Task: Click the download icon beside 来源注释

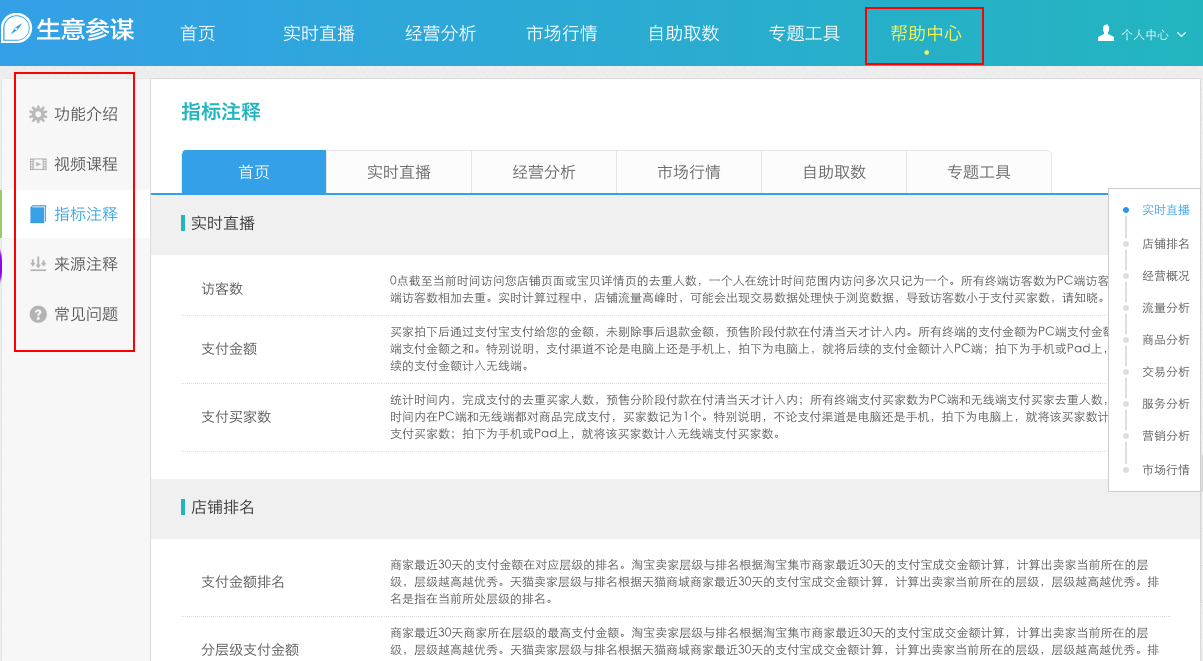Action: click(x=38, y=264)
